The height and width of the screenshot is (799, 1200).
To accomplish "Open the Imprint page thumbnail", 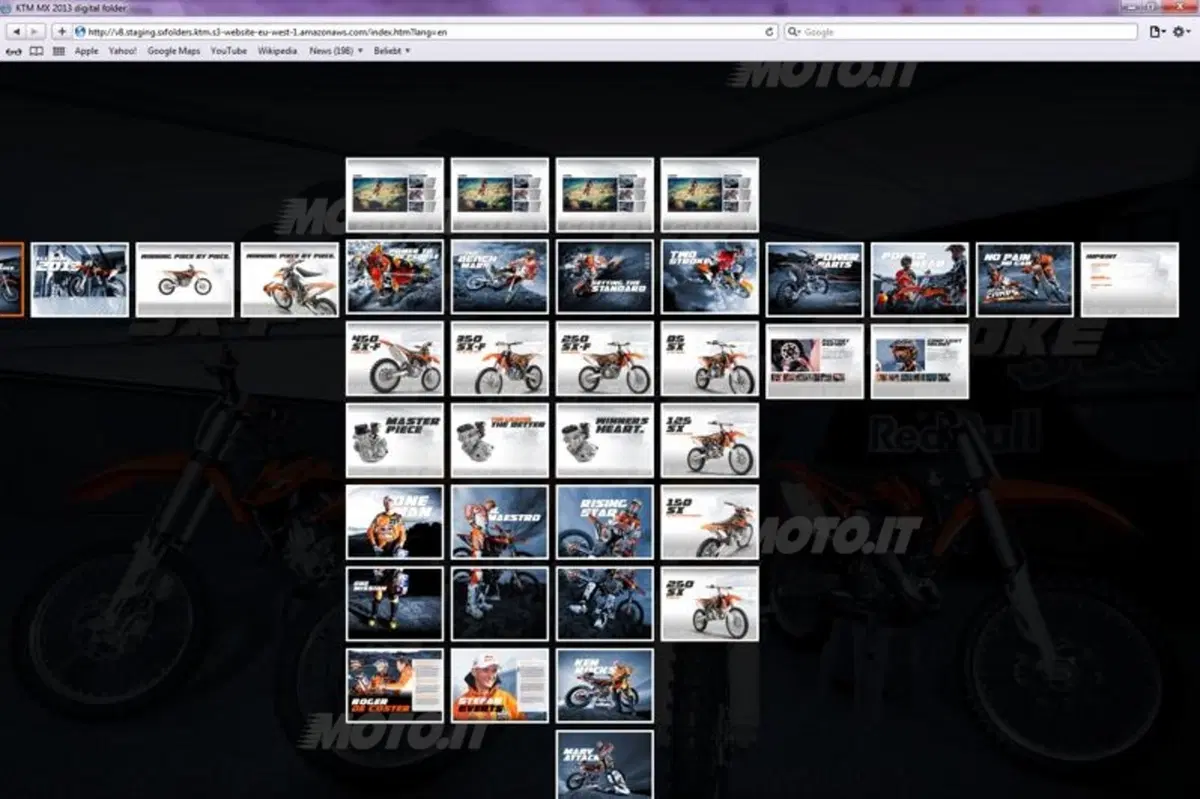I will [1130, 279].
